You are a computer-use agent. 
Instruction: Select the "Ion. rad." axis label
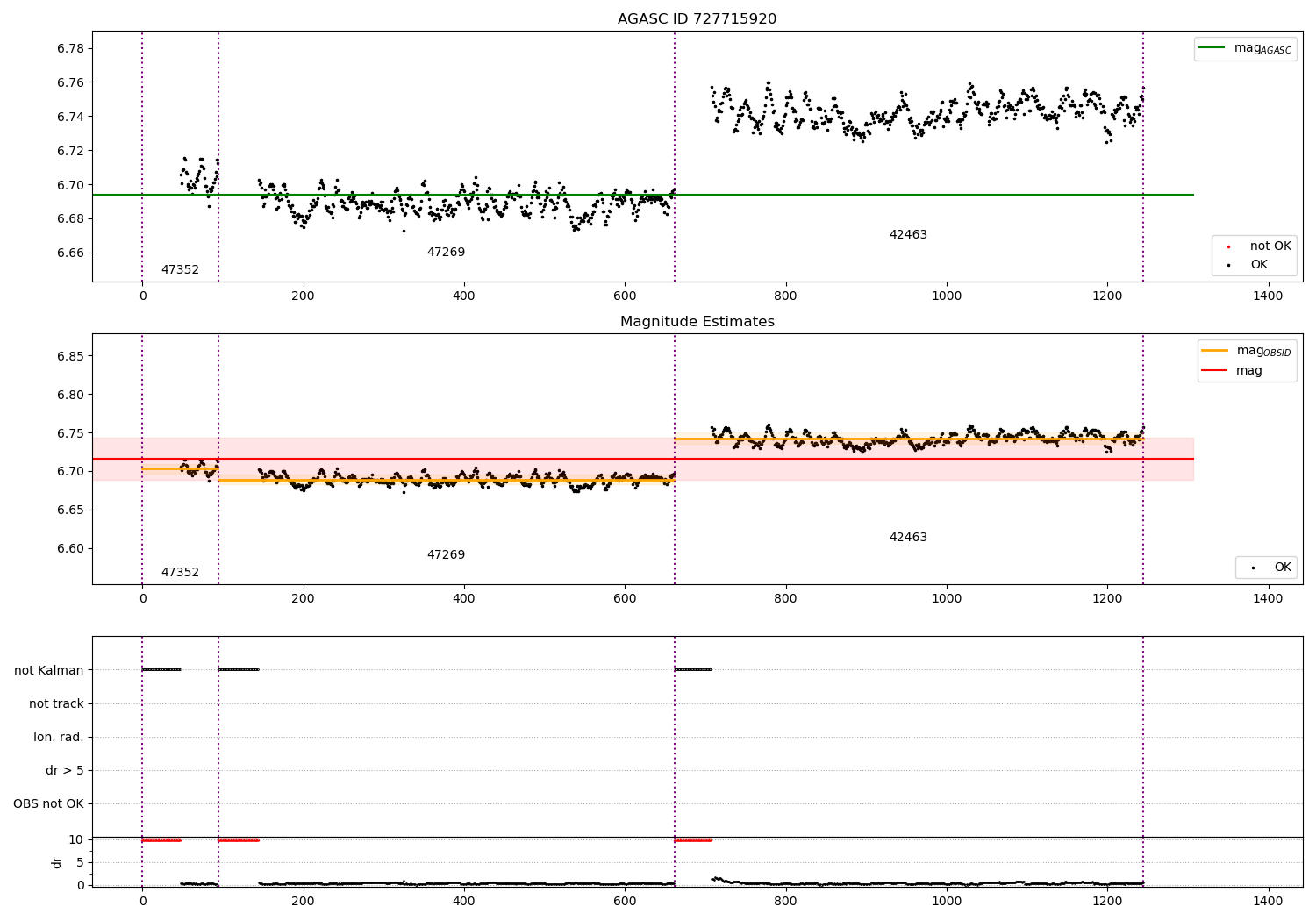(x=59, y=737)
